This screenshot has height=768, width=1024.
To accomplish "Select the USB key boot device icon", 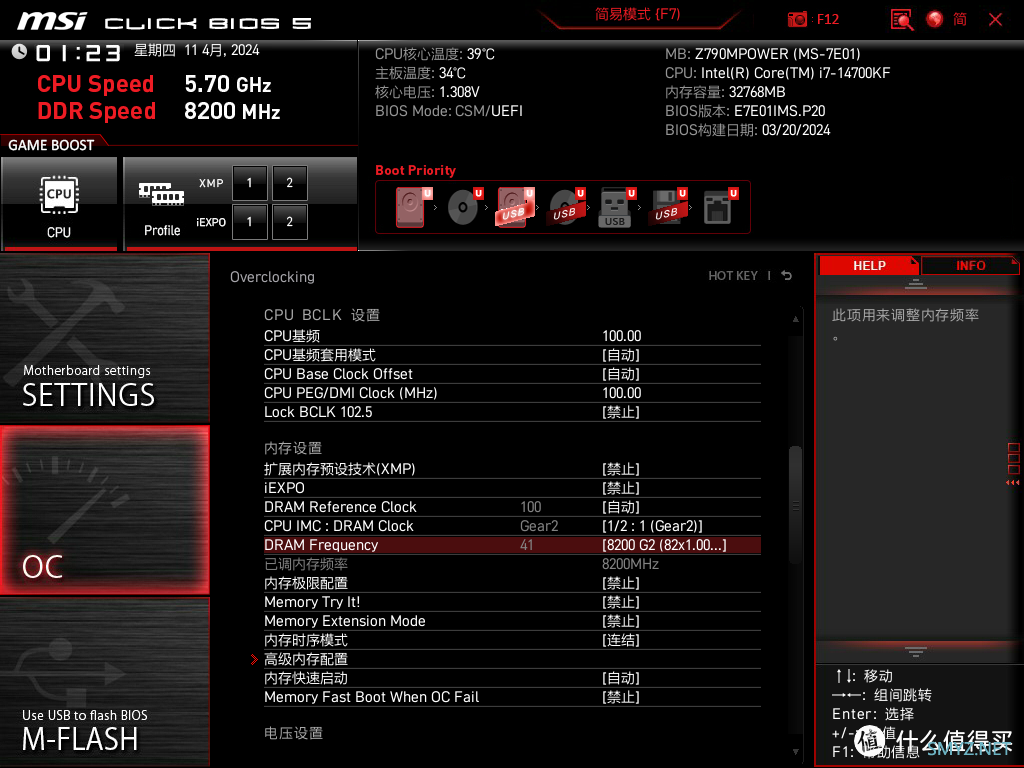I will coord(616,207).
